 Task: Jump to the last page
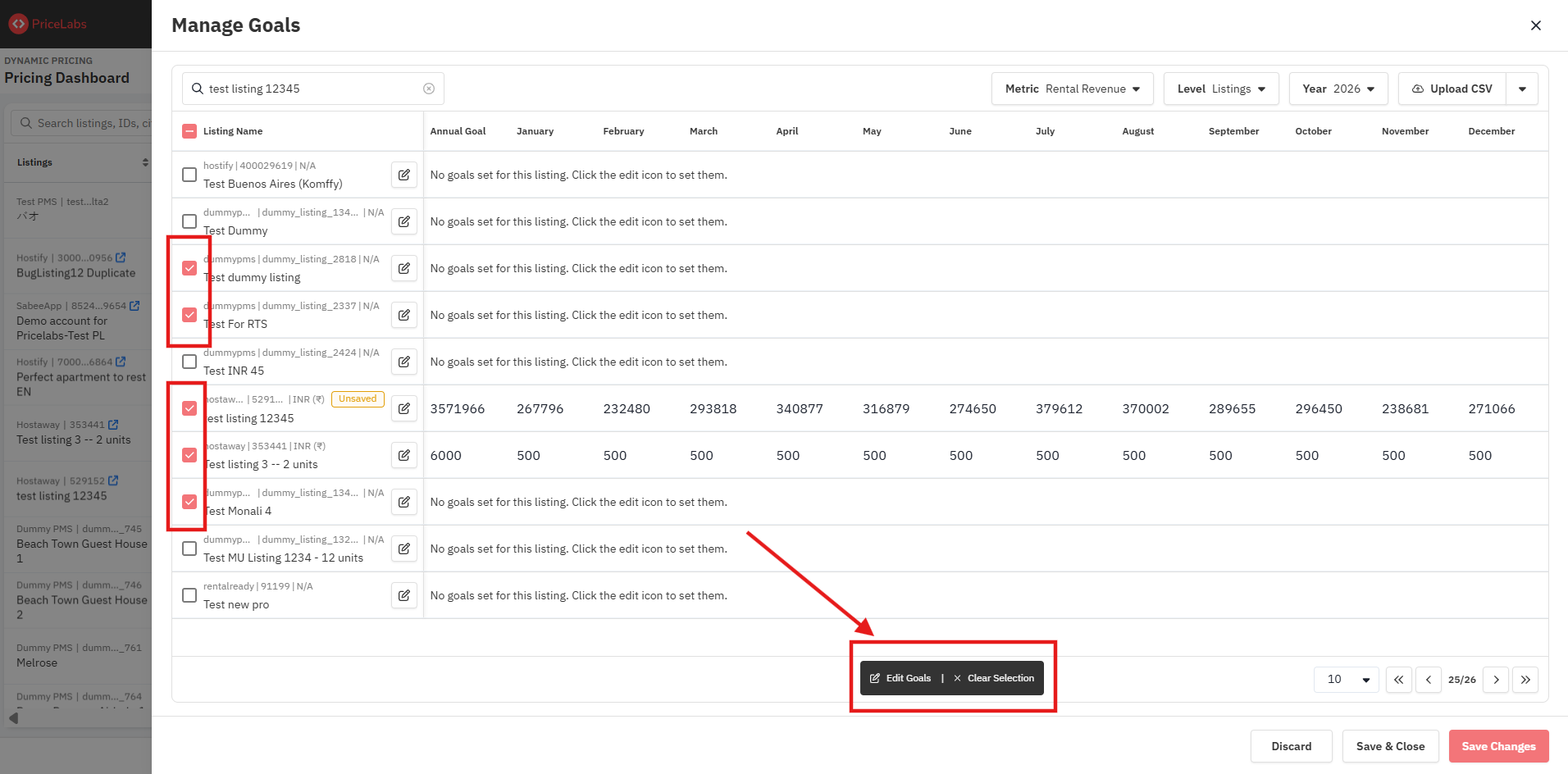coord(1525,680)
